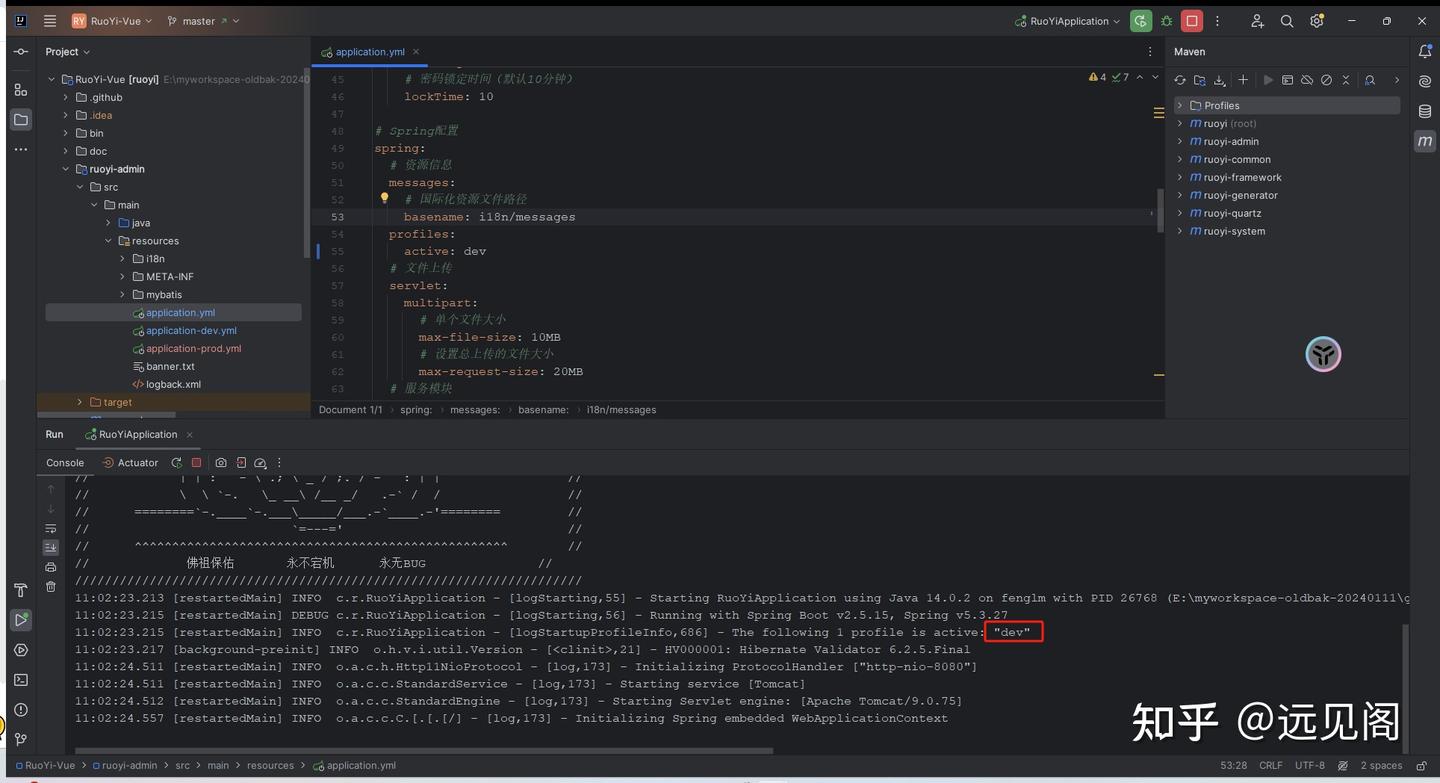The height and width of the screenshot is (783, 1440).
Task: Toggle soft-wrap in the console gutter
Action: [x=50, y=529]
